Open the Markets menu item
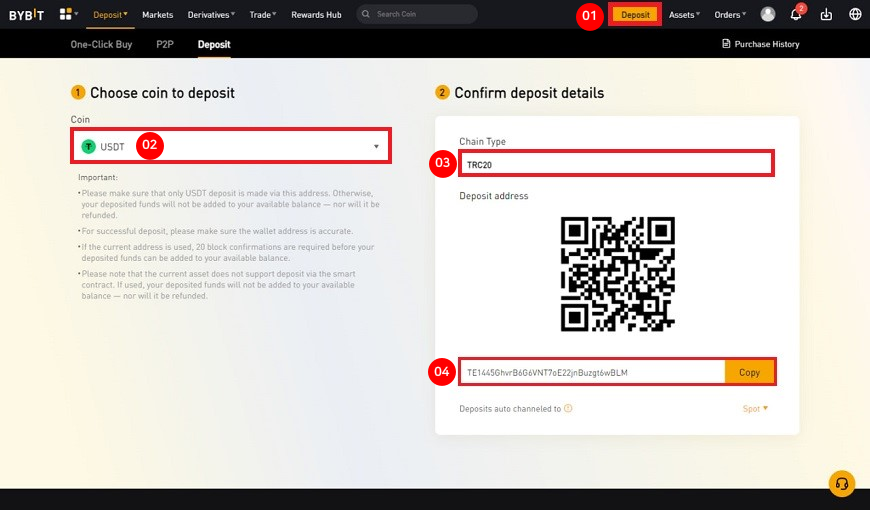Screen dimensions: 870x510 158,15
